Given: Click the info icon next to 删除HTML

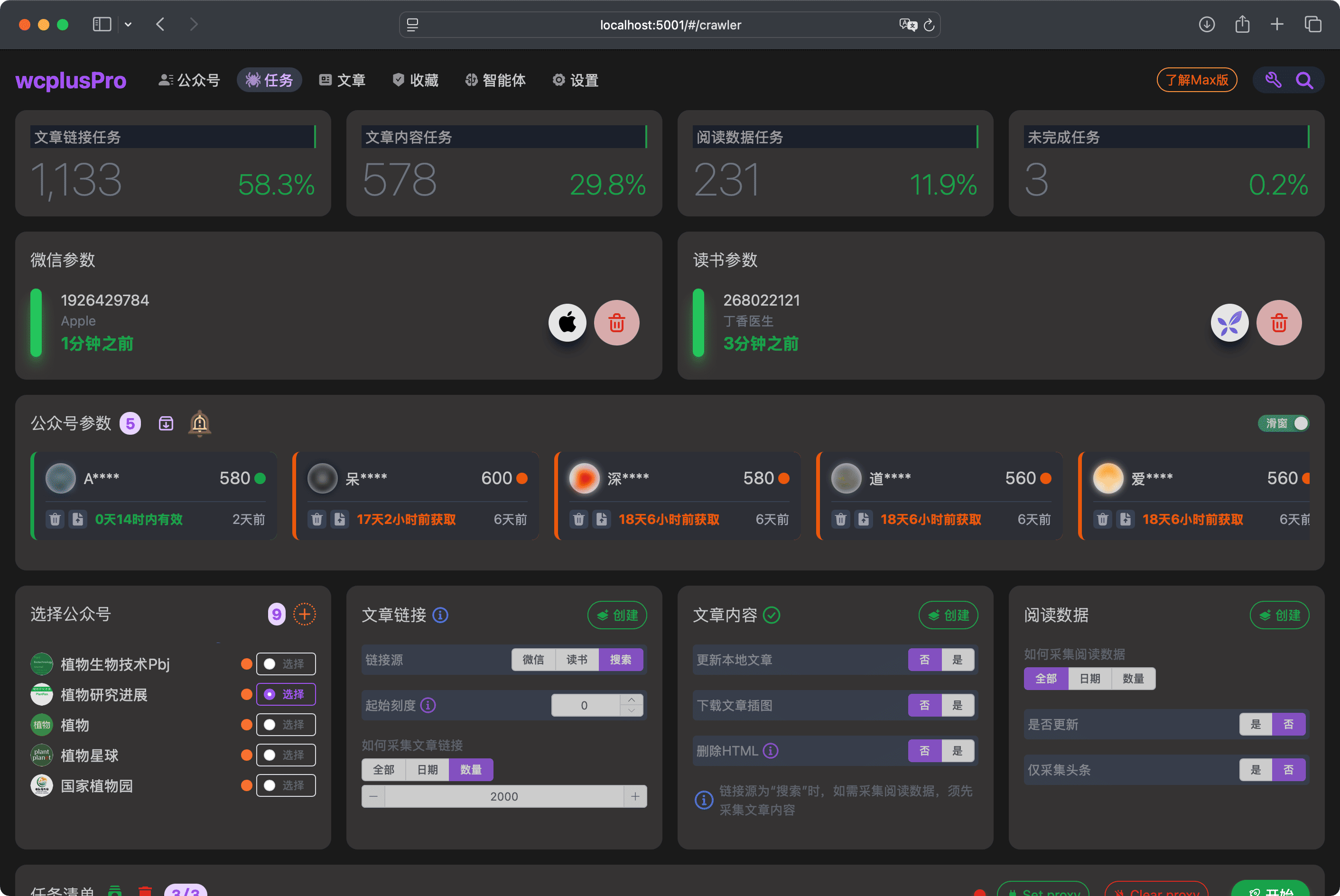Looking at the screenshot, I should click(771, 750).
